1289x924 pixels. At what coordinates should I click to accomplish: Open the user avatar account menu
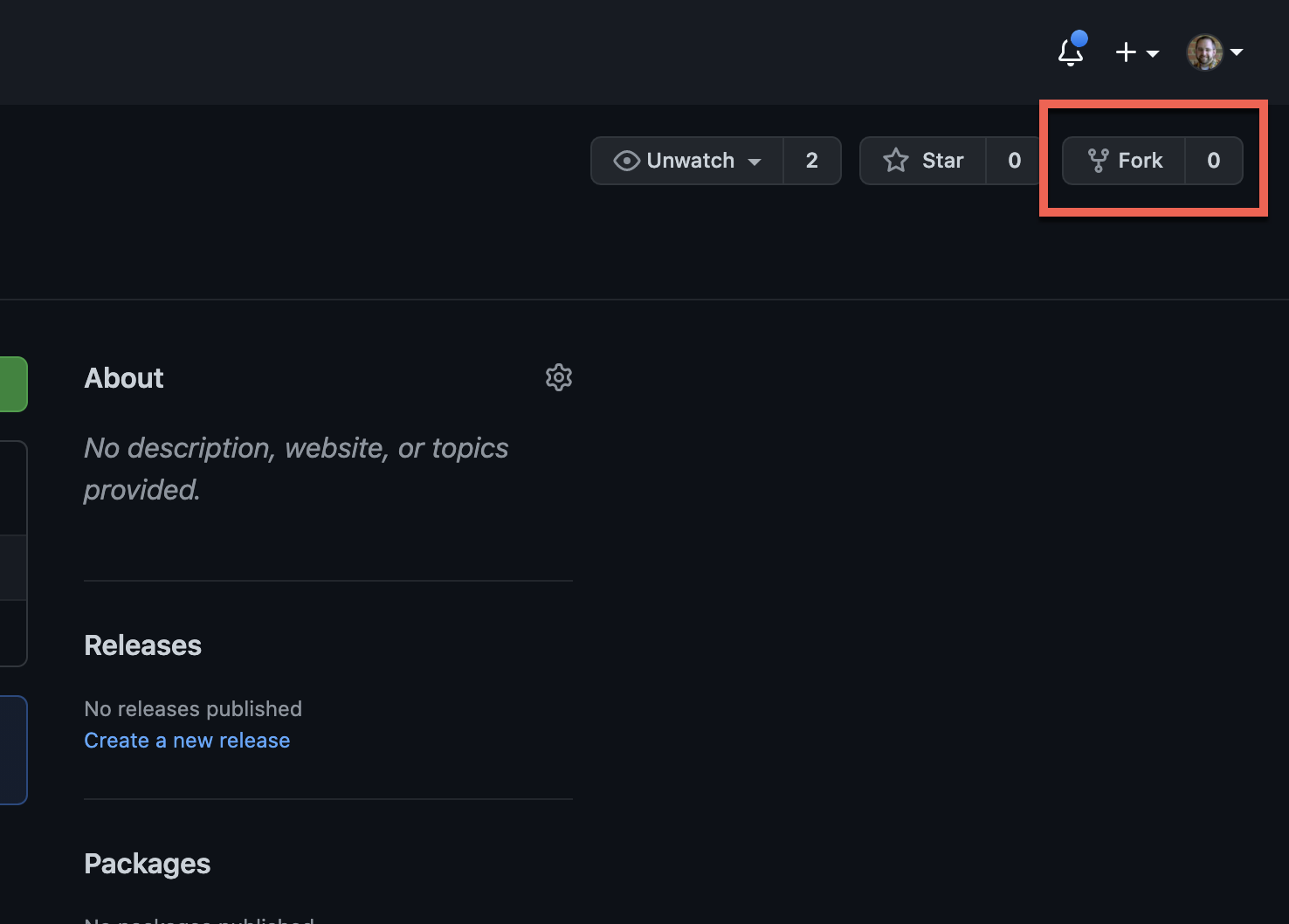coord(1215,52)
